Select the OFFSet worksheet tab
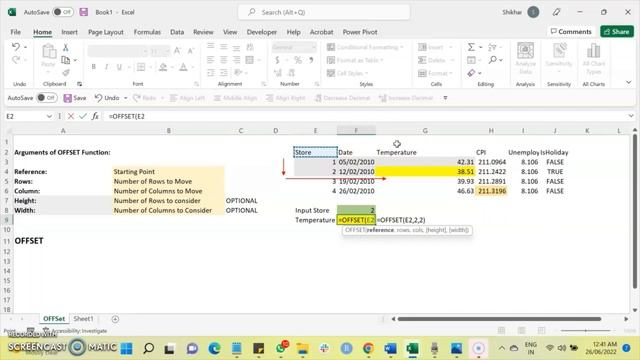 (x=54, y=319)
